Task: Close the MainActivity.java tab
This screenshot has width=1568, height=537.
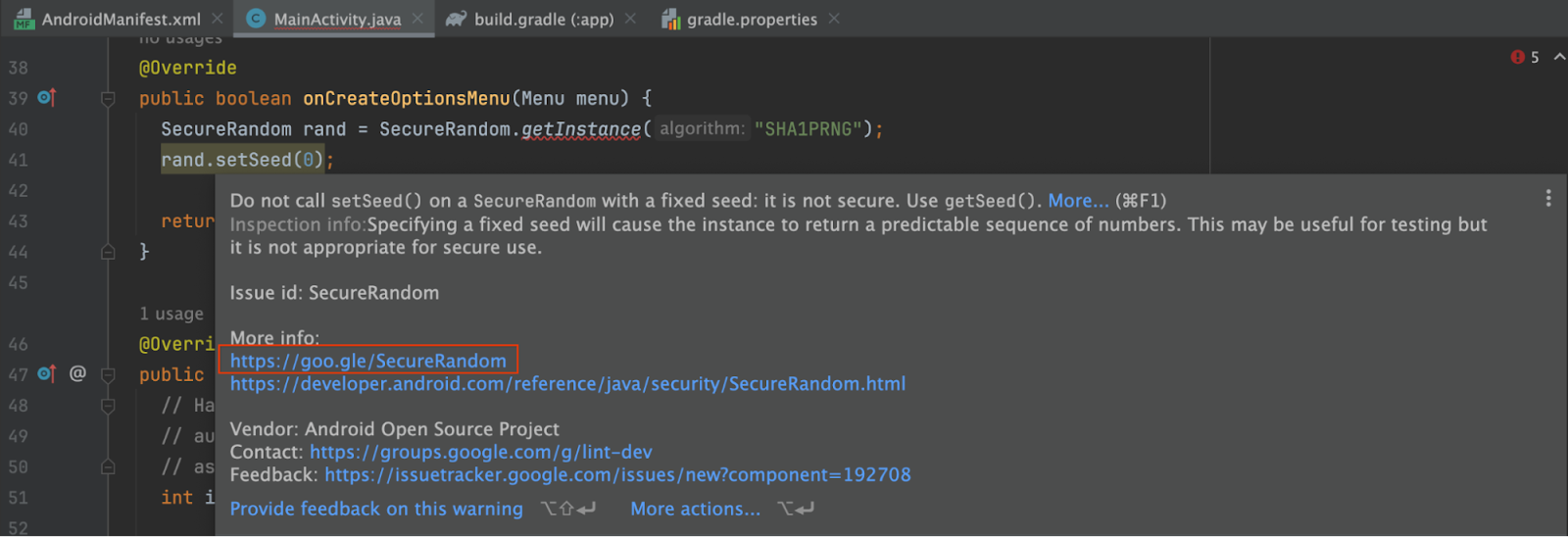Action: (x=417, y=19)
